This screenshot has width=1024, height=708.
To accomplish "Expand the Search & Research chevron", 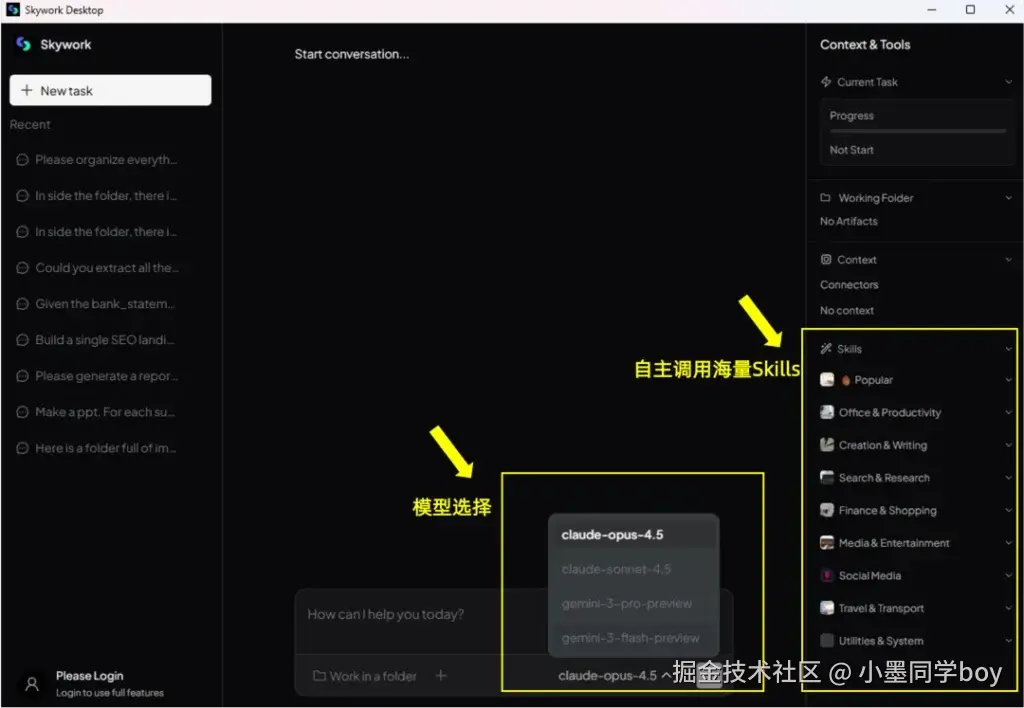I will coord(1008,477).
